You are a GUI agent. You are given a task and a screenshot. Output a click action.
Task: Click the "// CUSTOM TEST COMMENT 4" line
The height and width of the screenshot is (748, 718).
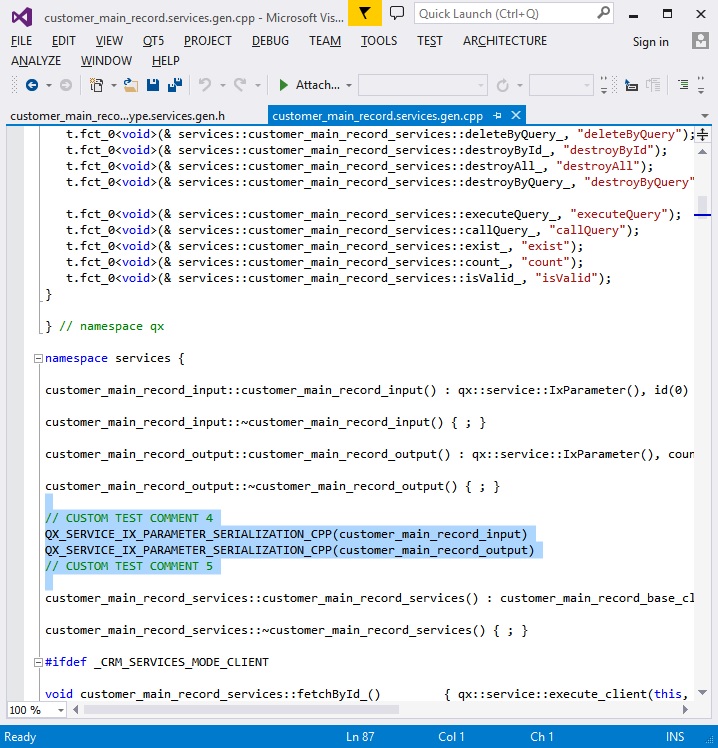pos(129,518)
